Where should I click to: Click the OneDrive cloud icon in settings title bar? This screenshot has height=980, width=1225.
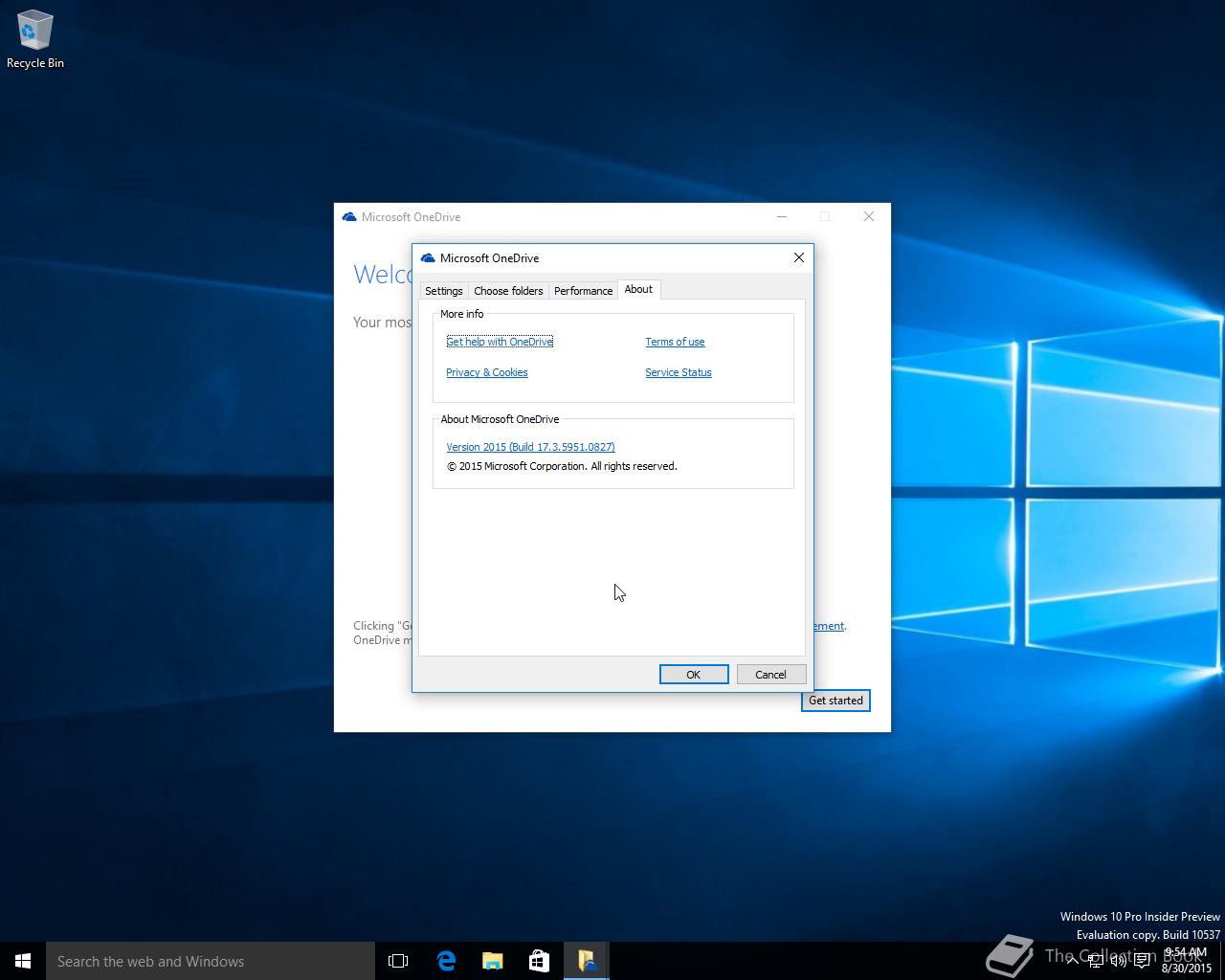tap(428, 258)
